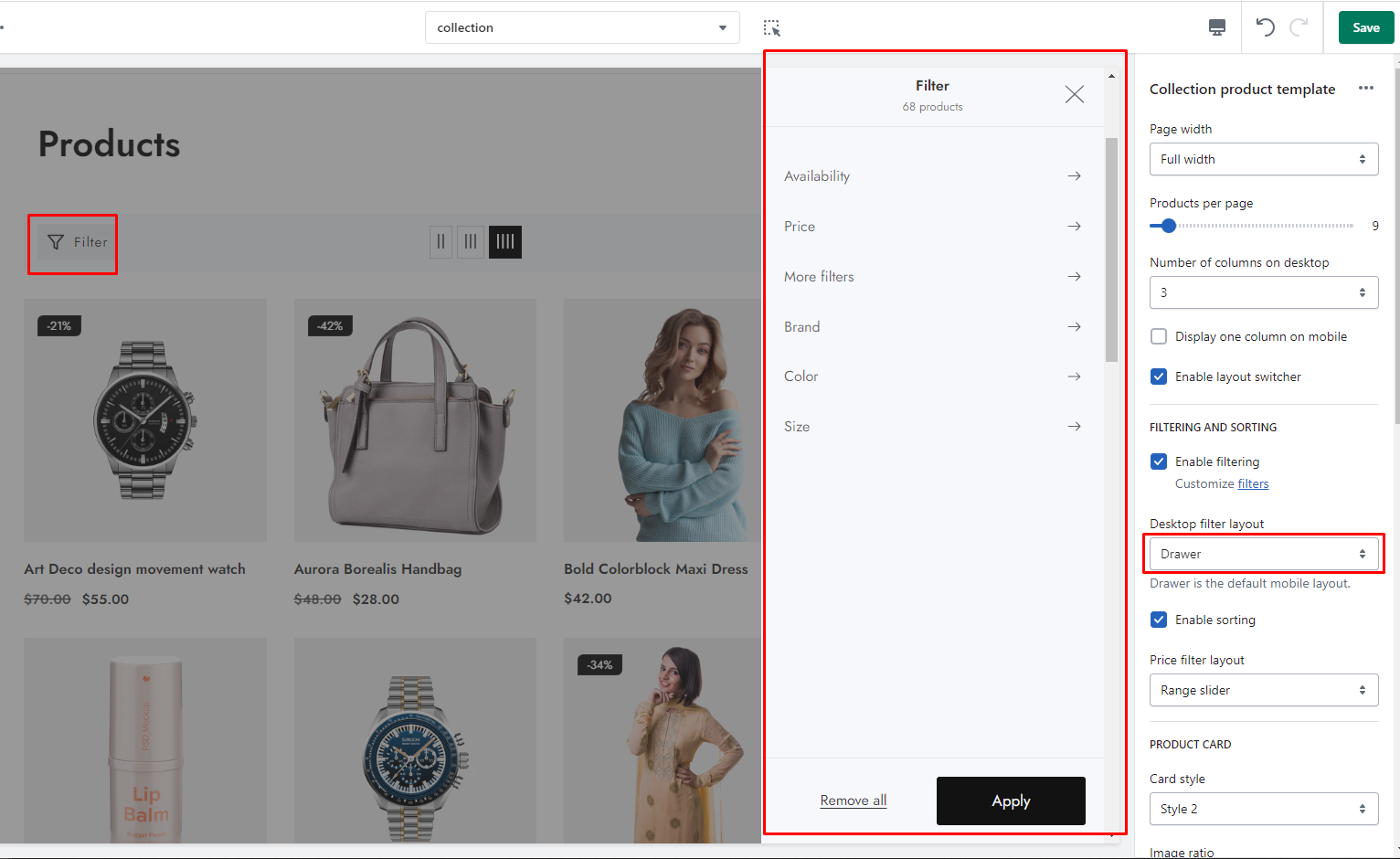Expand More filters option
The width and height of the screenshot is (1400, 859).
click(x=932, y=276)
